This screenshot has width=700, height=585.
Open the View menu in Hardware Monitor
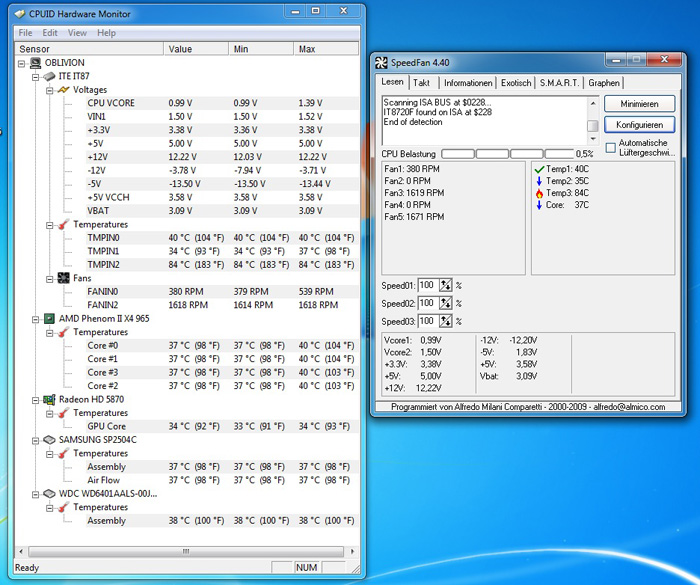coord(77,33)
